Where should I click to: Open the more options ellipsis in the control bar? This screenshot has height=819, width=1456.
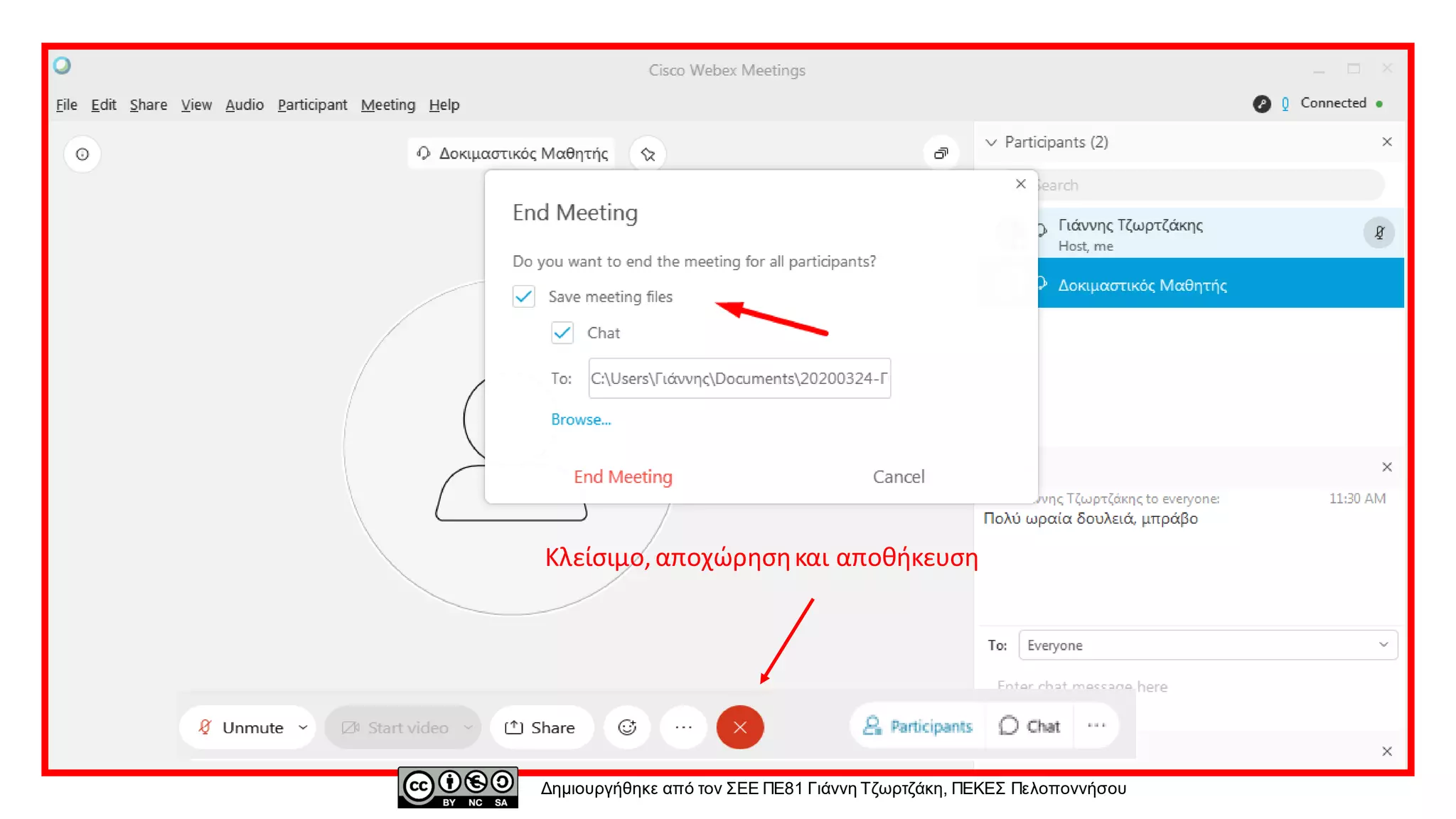click(683, 727)
